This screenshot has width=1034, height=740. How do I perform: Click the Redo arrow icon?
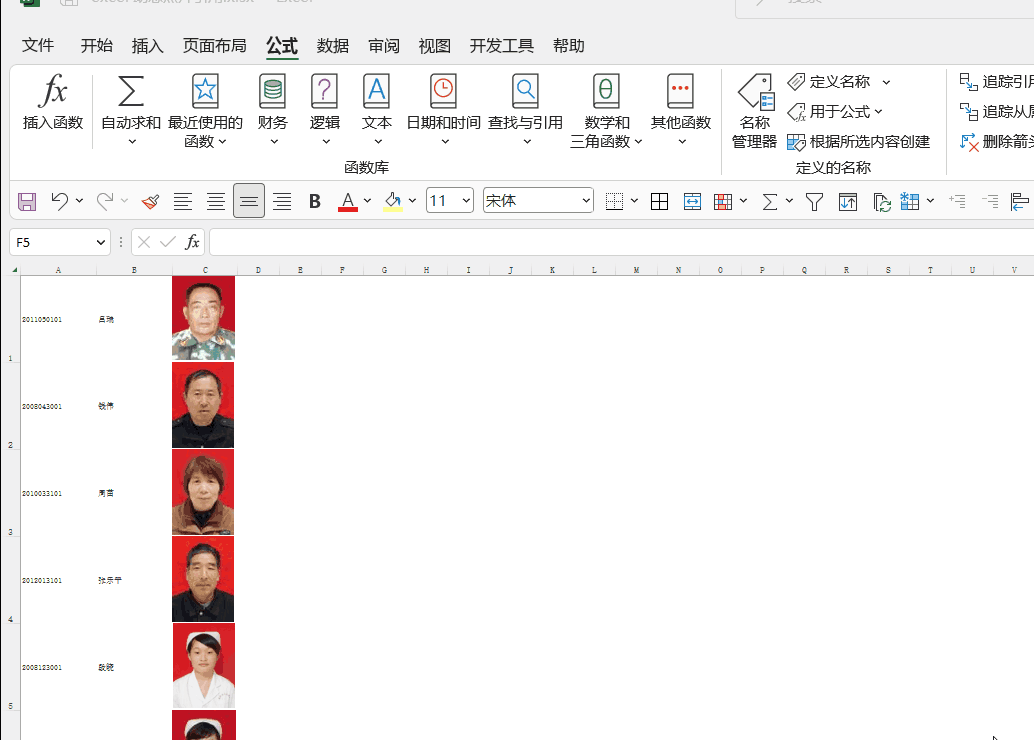coord(104,200)
